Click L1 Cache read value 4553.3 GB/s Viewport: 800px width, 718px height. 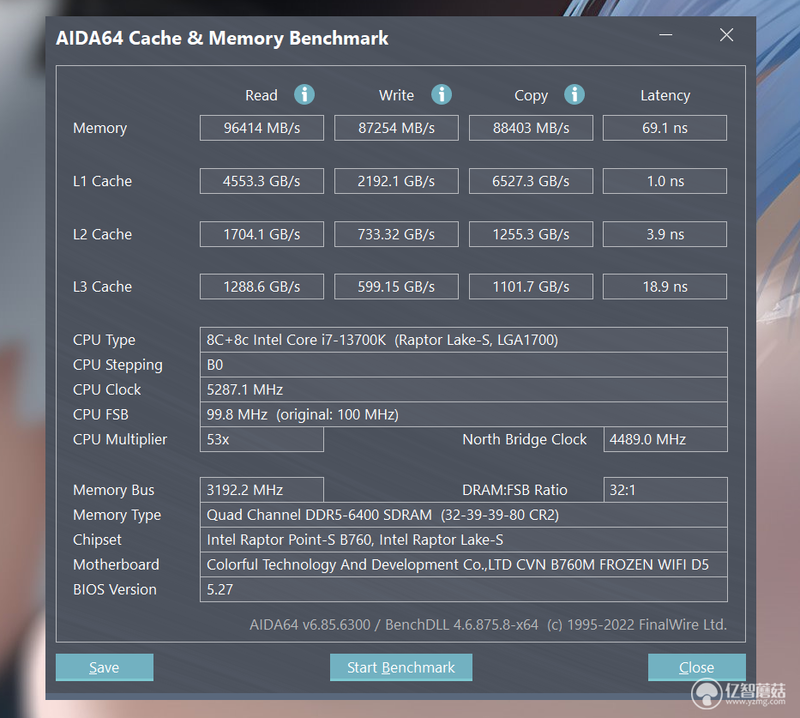(262, 181)
